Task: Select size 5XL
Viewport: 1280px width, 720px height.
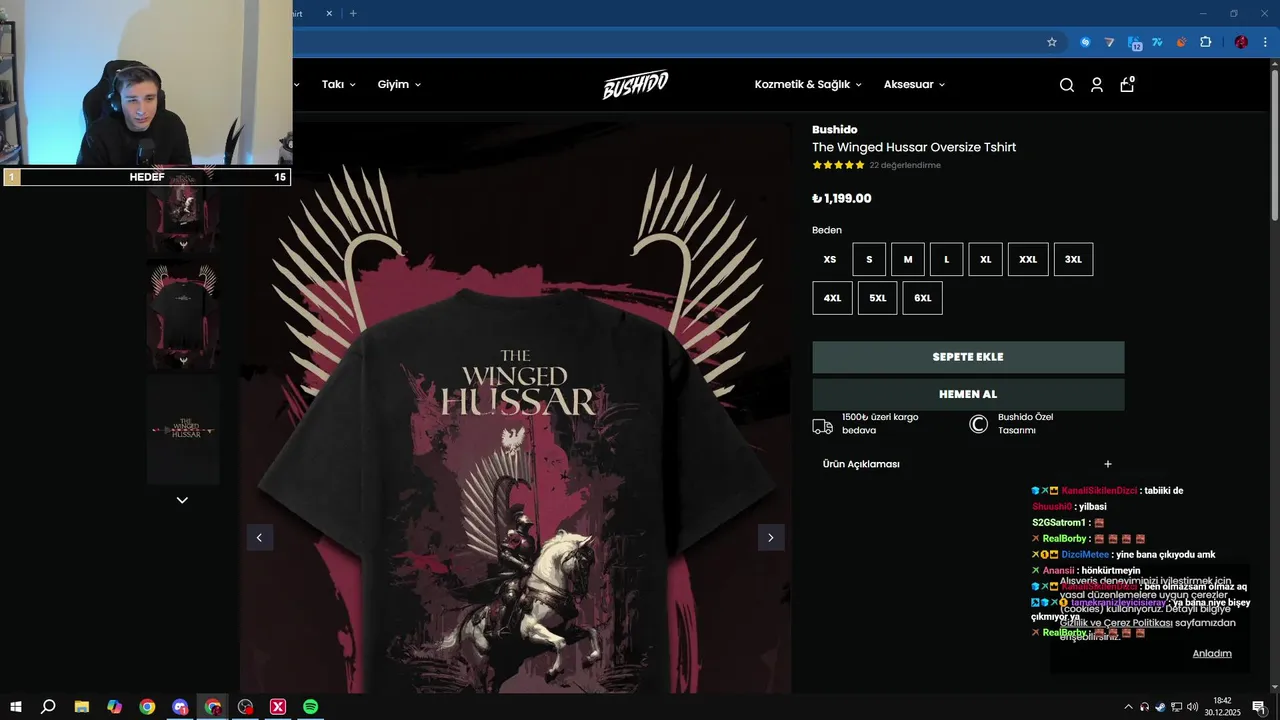Action: pyautogui.click(x=877, y=298)
